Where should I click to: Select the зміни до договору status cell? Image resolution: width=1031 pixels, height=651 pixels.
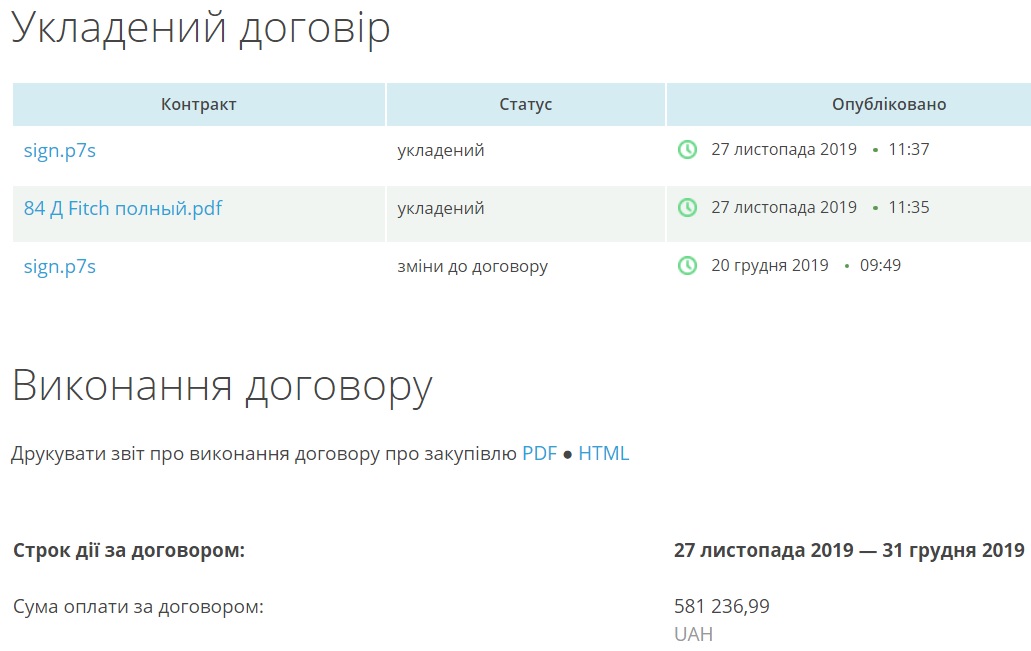coord(472,267)
